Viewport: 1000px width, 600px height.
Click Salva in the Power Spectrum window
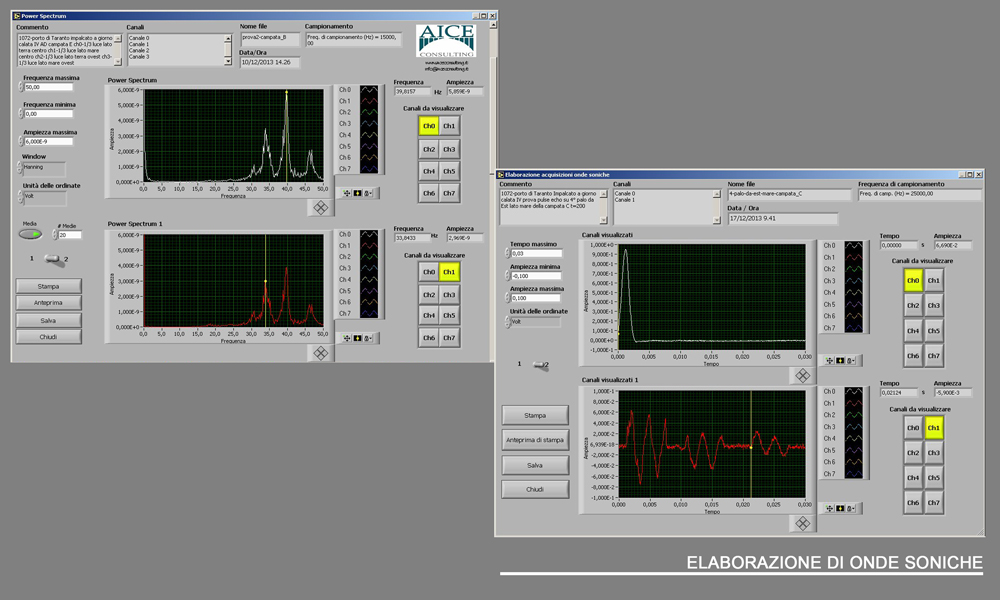48,320
